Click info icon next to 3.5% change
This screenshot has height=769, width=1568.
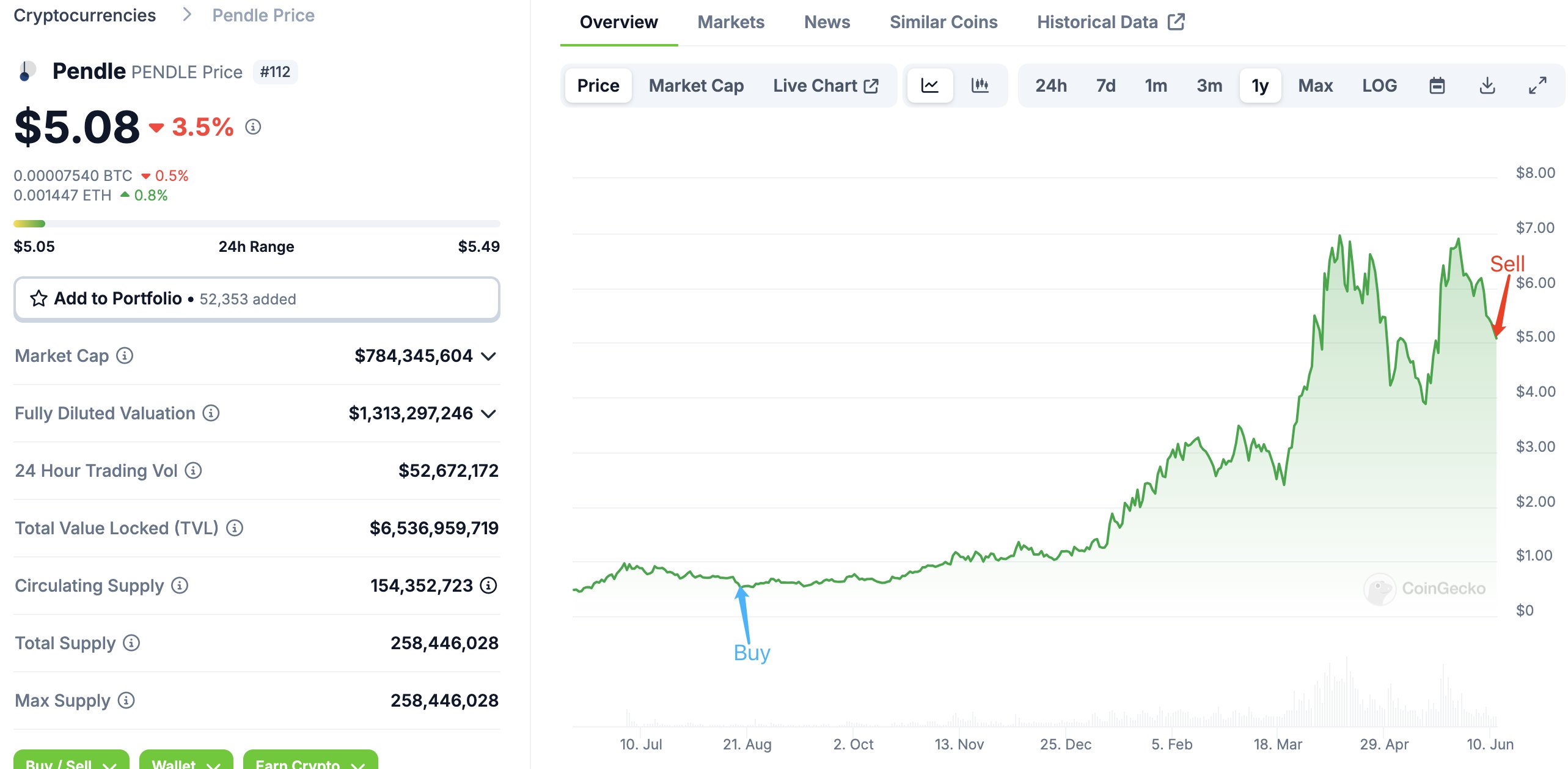point(253,127)
